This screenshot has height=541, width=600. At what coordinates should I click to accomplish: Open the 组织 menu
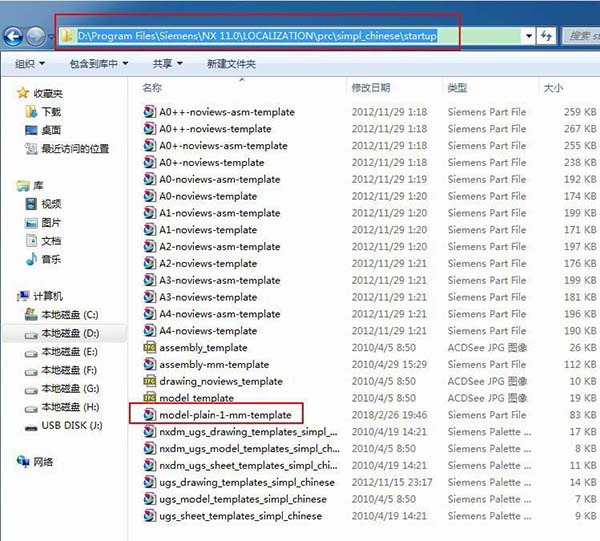coord(29,64)
